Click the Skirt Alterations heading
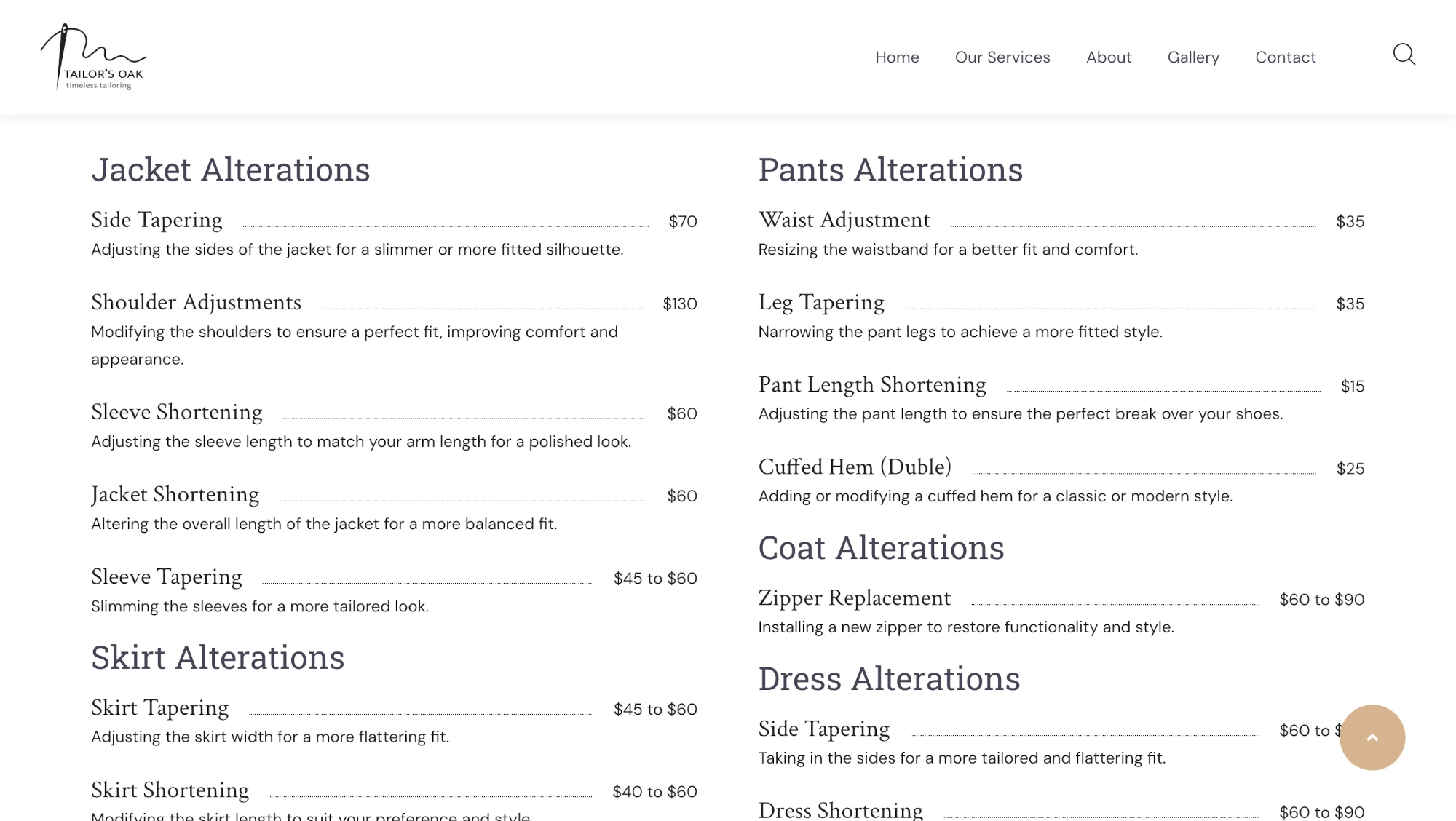Screen dimensions: 1456x821 (x=218, y=657)
